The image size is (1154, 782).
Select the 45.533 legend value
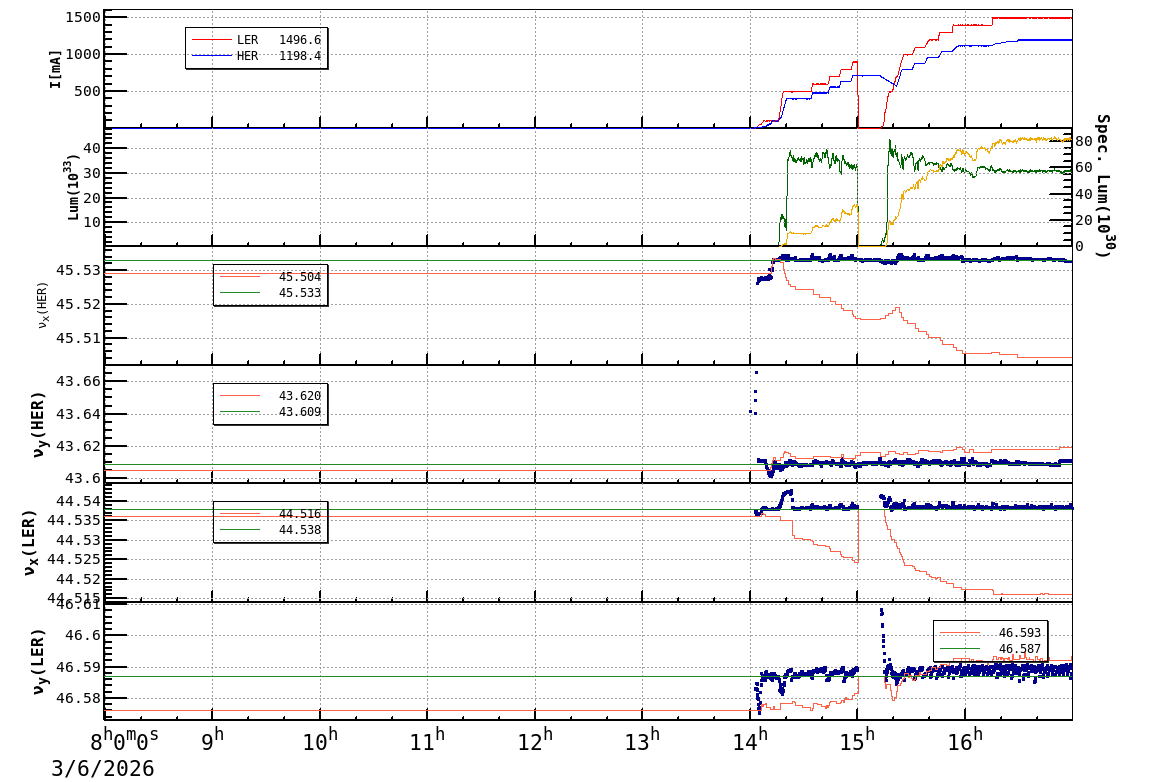coord(300,293)
